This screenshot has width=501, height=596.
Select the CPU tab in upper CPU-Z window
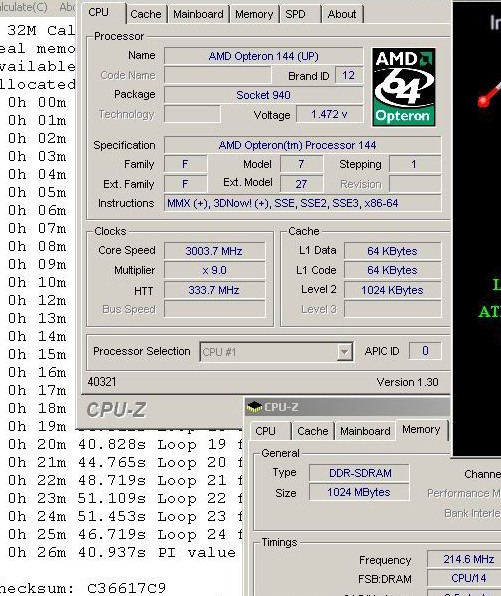click(x=101, y=13)
